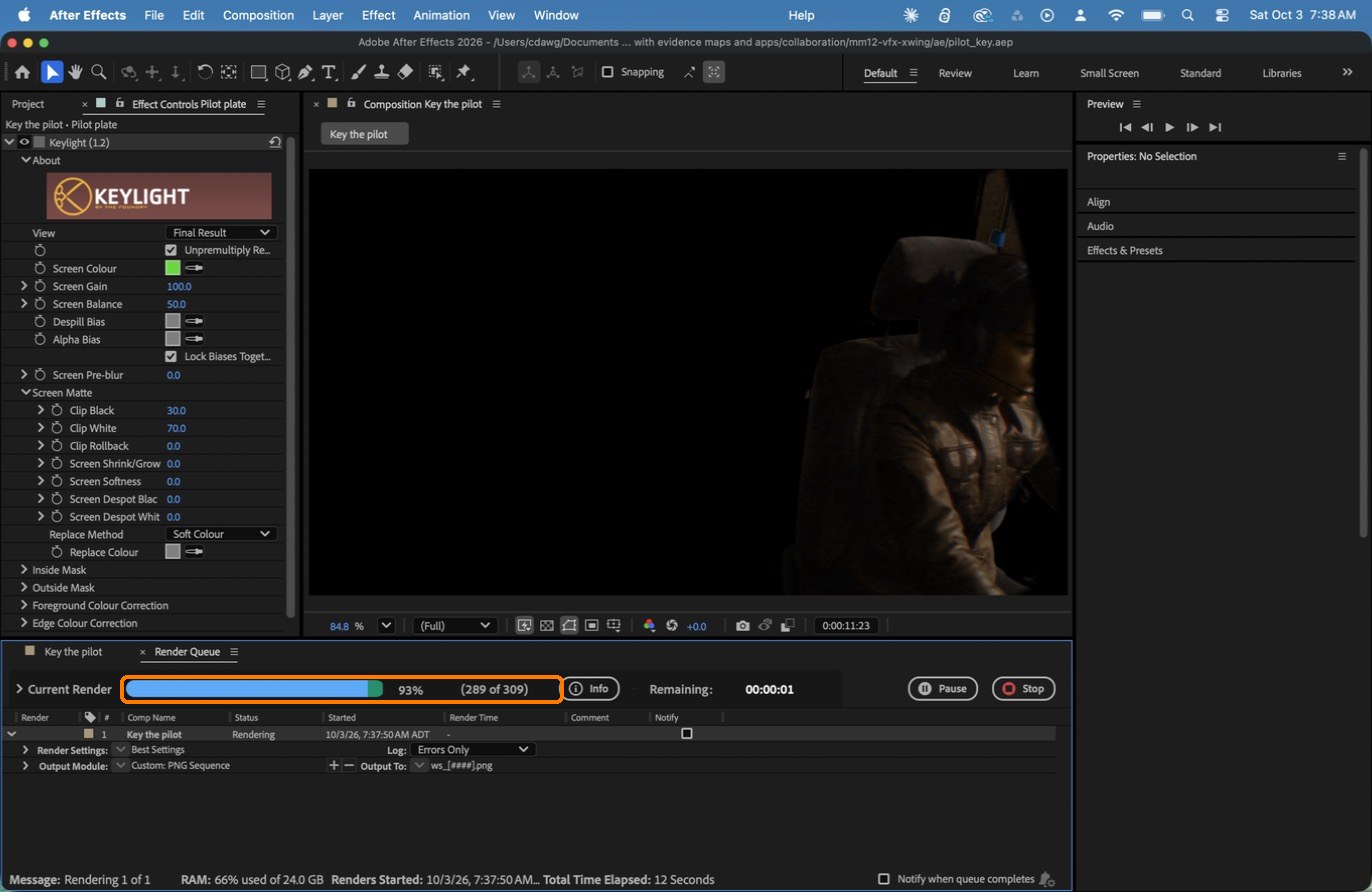Open the Keylight View dropdown
1372x892 pixels.
[221, 232]
